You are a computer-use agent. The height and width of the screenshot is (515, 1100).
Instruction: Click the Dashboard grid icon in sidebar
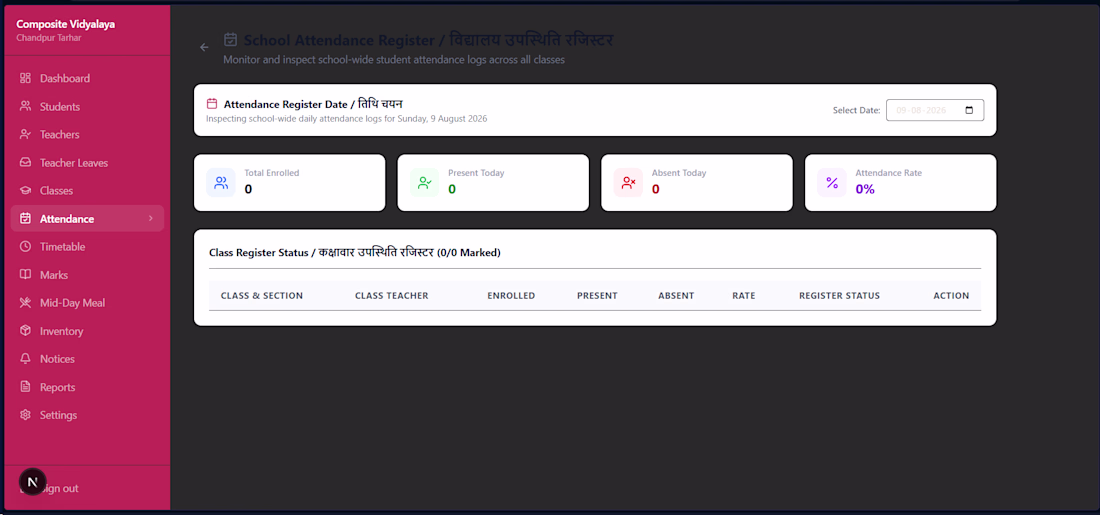point(25,79)
